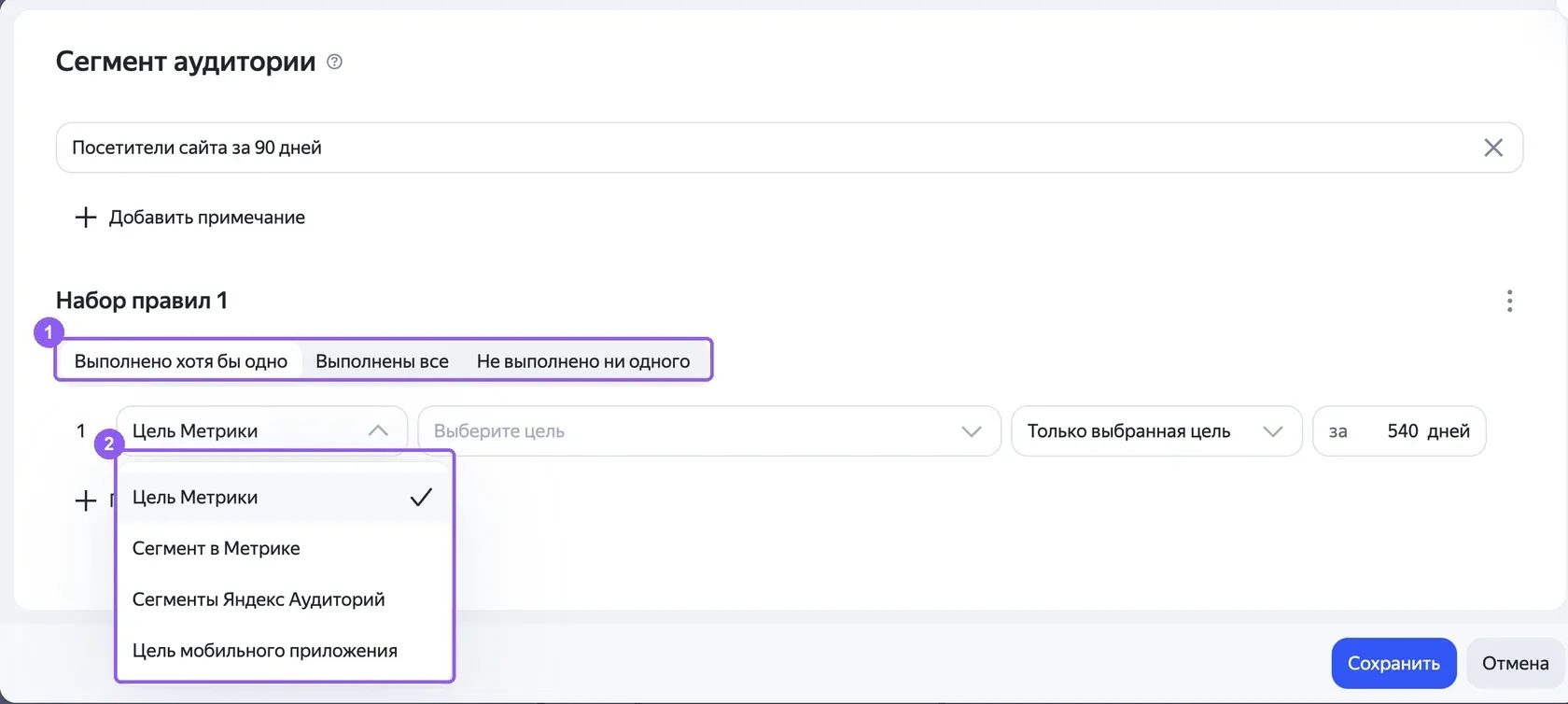
Task: Select Выполнено хотя бы одно condition
Action: pyautogui.click(x=181, y=361)
